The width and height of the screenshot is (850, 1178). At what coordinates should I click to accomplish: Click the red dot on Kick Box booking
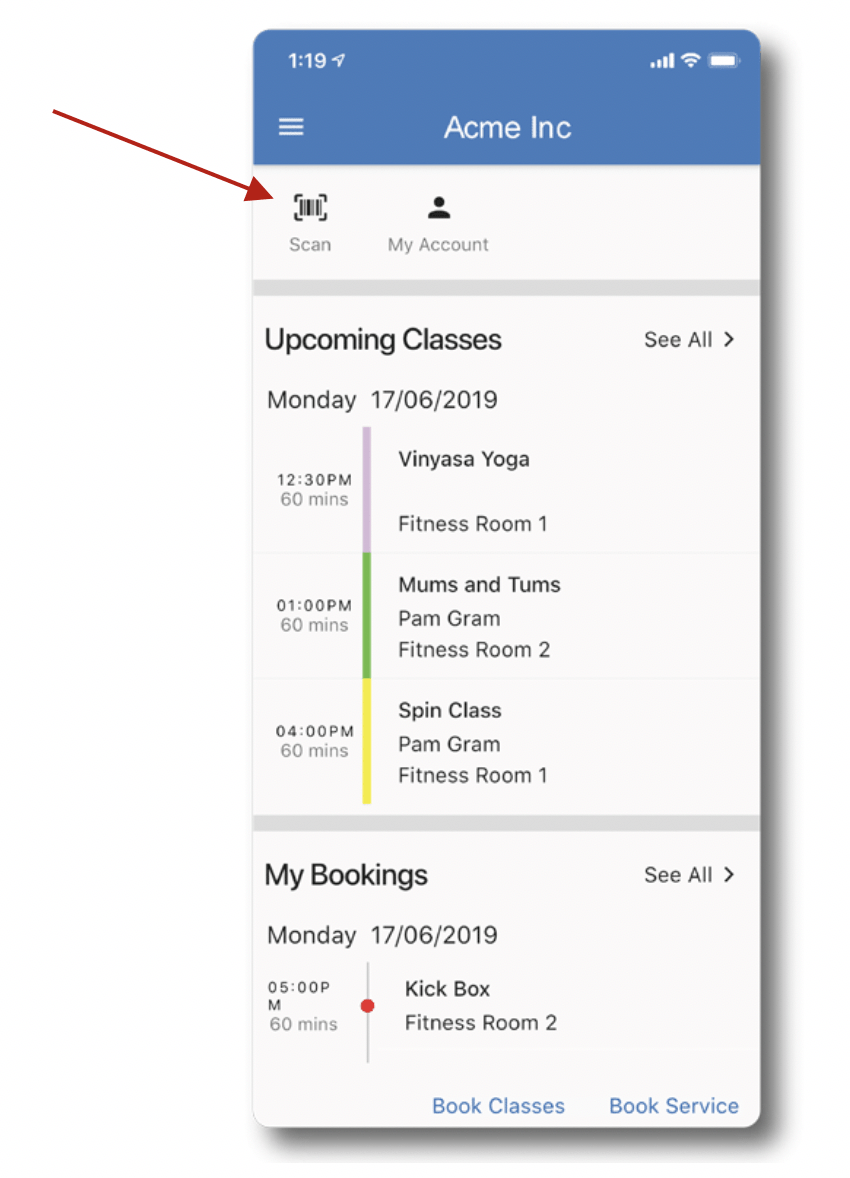pos(368,1006)
